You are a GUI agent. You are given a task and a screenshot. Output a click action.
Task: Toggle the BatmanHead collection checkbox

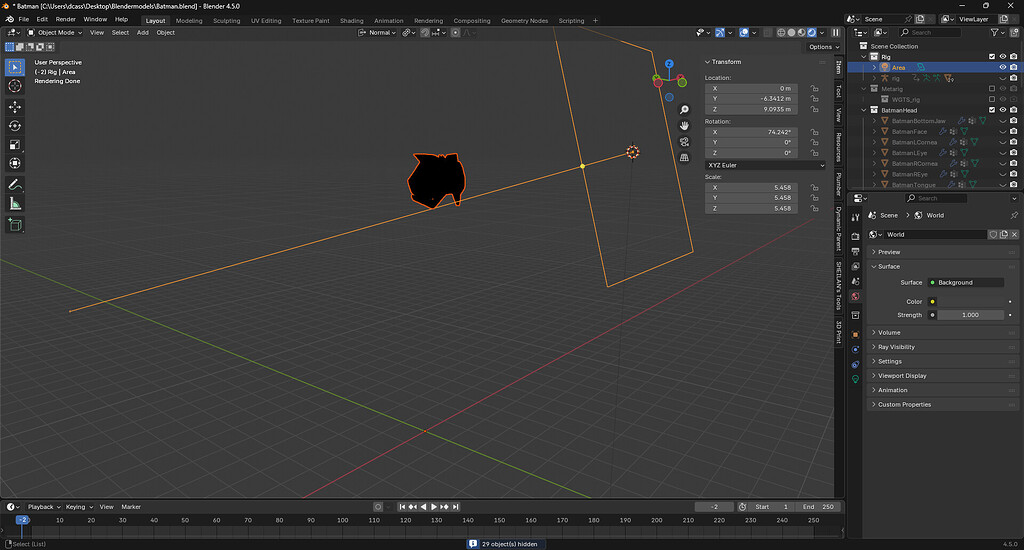click(x=992, y=110)
